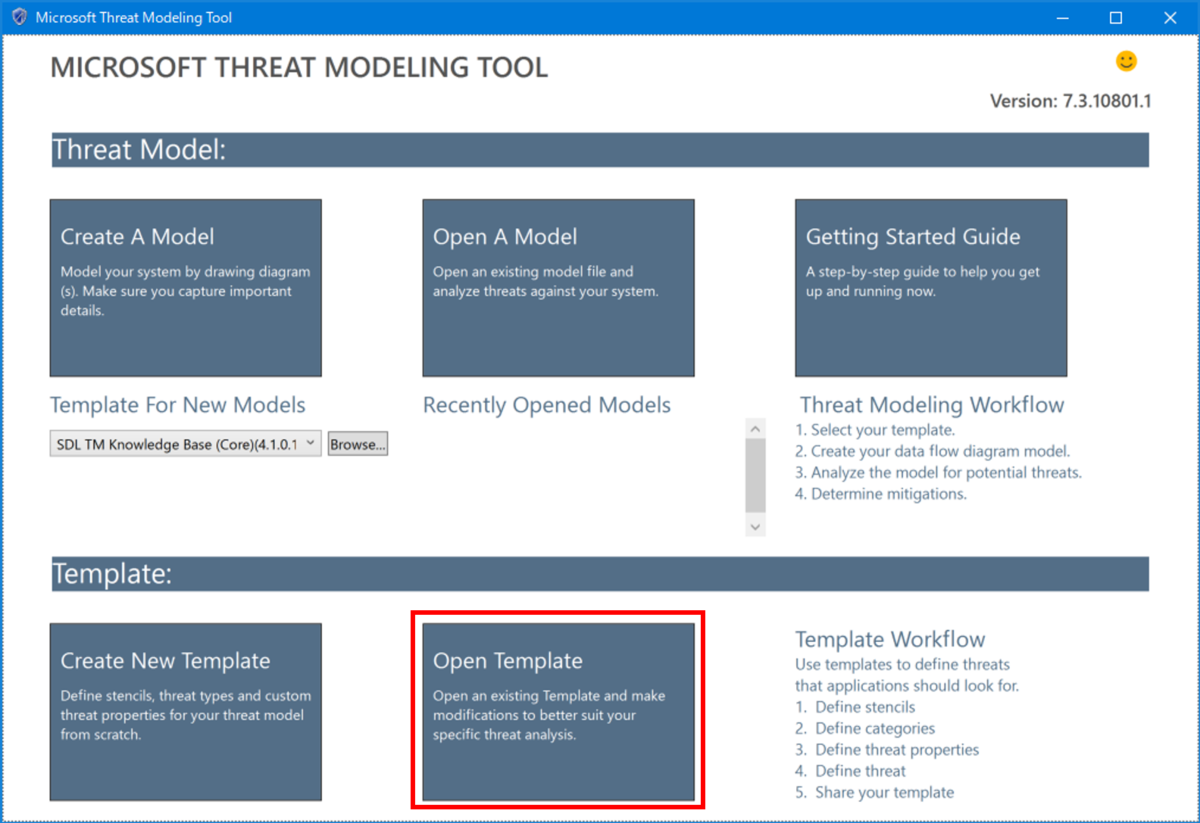Click the 'Define threat properties' step
Screen dimensions: 1200x823
click(x=887, y=750)
